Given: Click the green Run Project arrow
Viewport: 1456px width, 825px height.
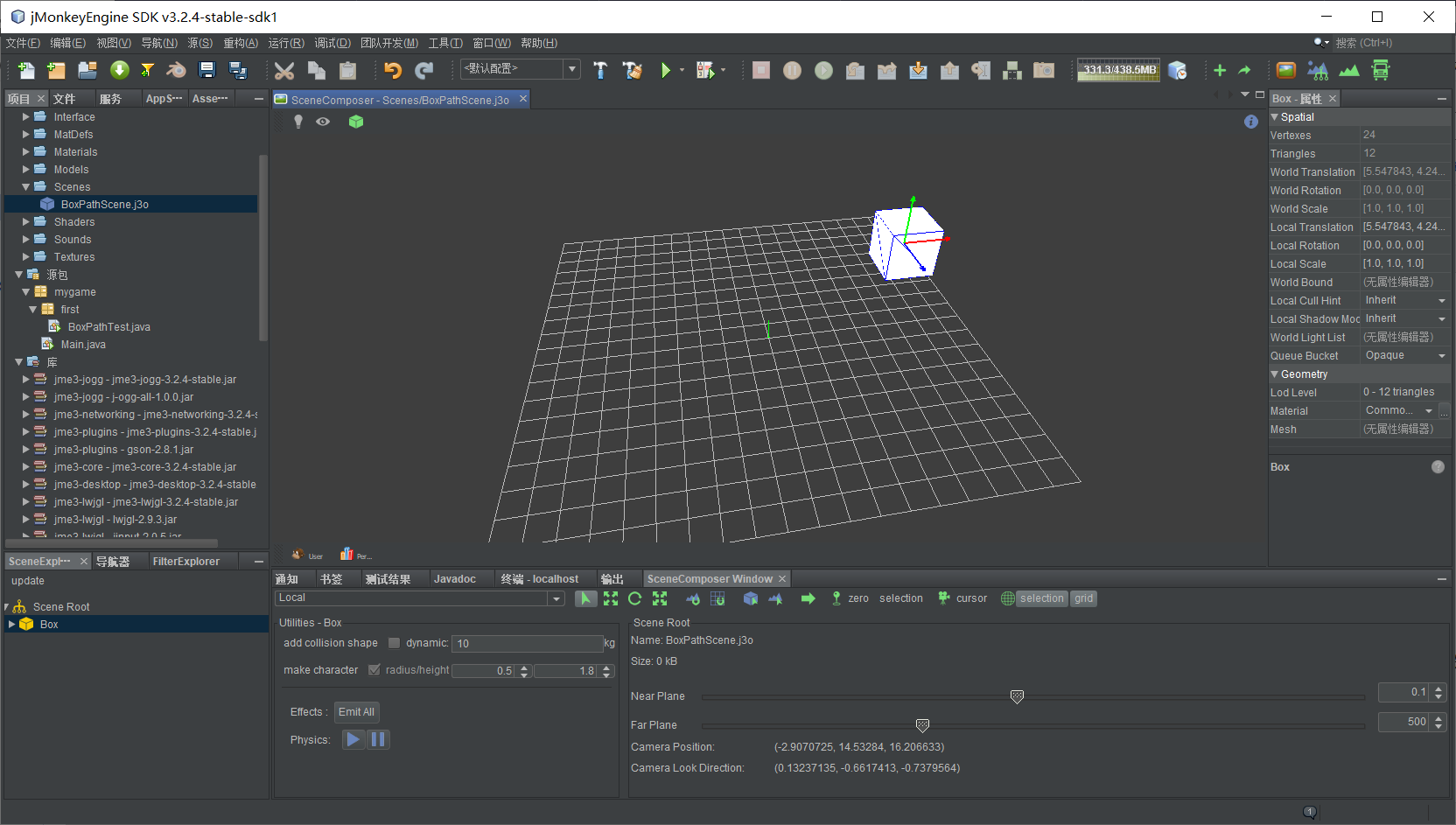Looking at the screenshot, I should 666,70.
